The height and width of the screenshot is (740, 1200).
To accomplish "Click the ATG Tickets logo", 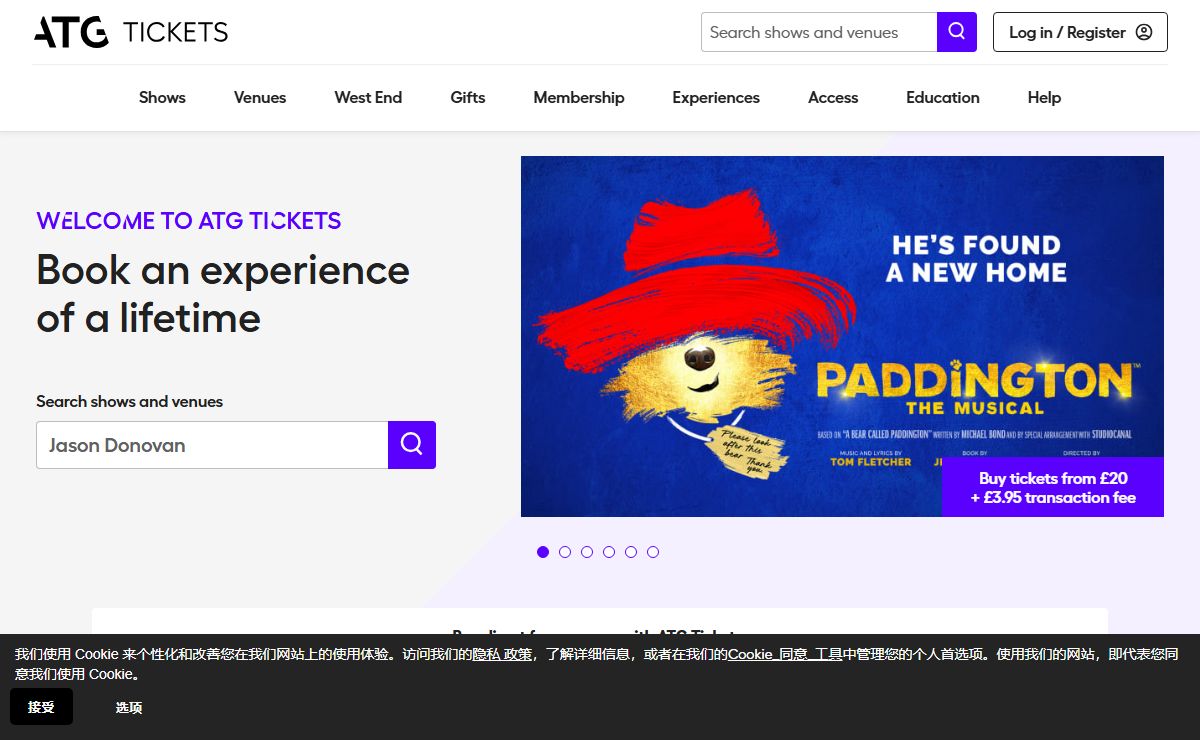I will tap(131, 32).
